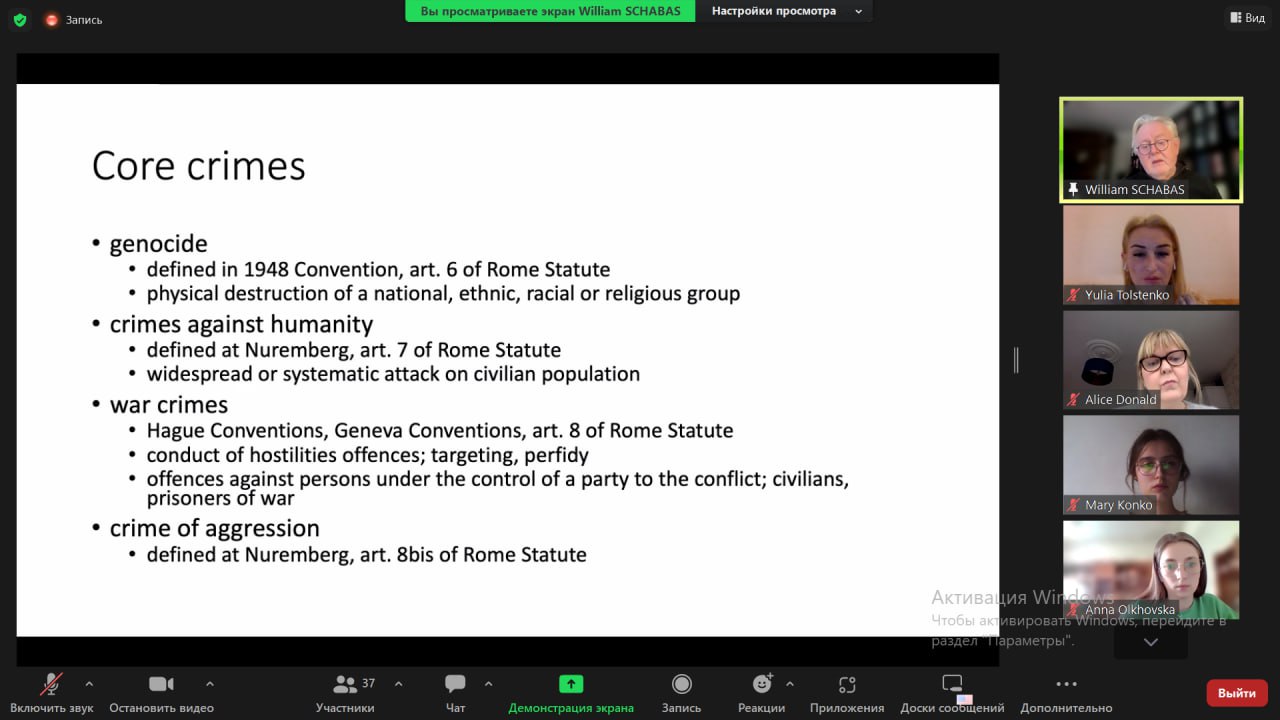This screenshot has width=1280, height=720.
Task: Click the green Share Screen icon
Action: pos(570,685)
